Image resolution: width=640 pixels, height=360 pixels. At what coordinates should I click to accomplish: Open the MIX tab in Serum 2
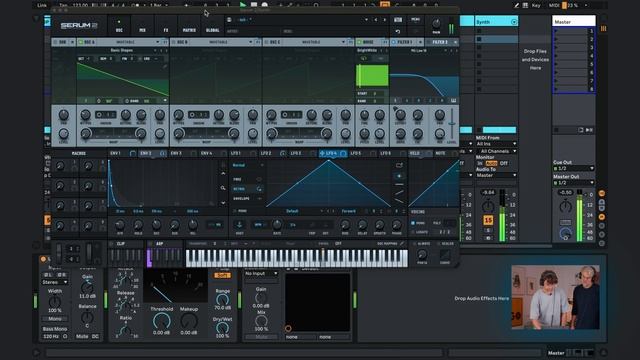(x=142, y=26)
